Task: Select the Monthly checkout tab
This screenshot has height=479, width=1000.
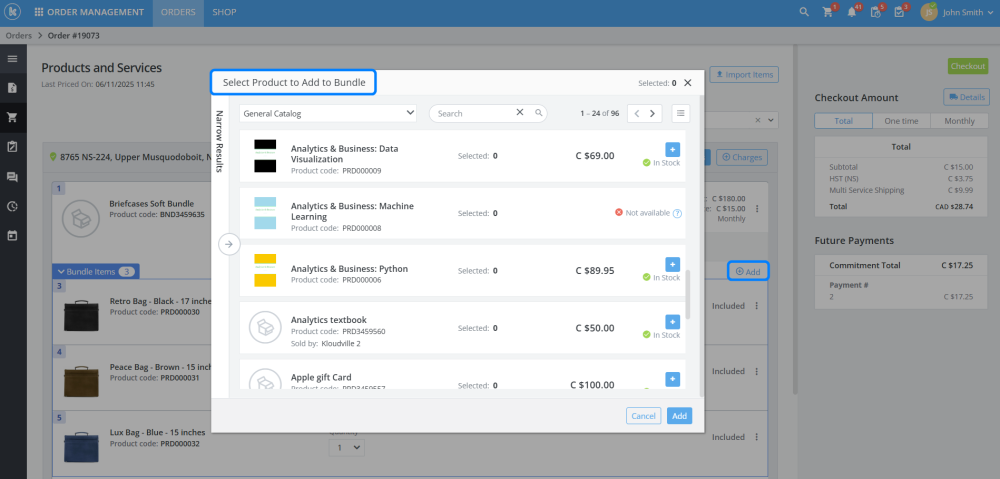Action: coord(960,121)
